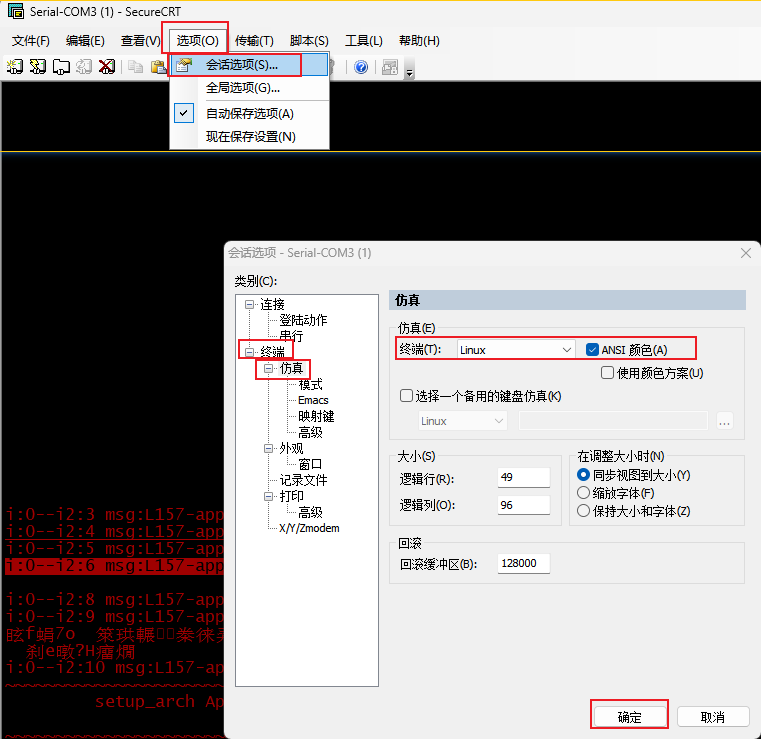Screen dimensions: 761x739
Task: Open the 传输(T) menu
Action: click(x=254, y=41)
